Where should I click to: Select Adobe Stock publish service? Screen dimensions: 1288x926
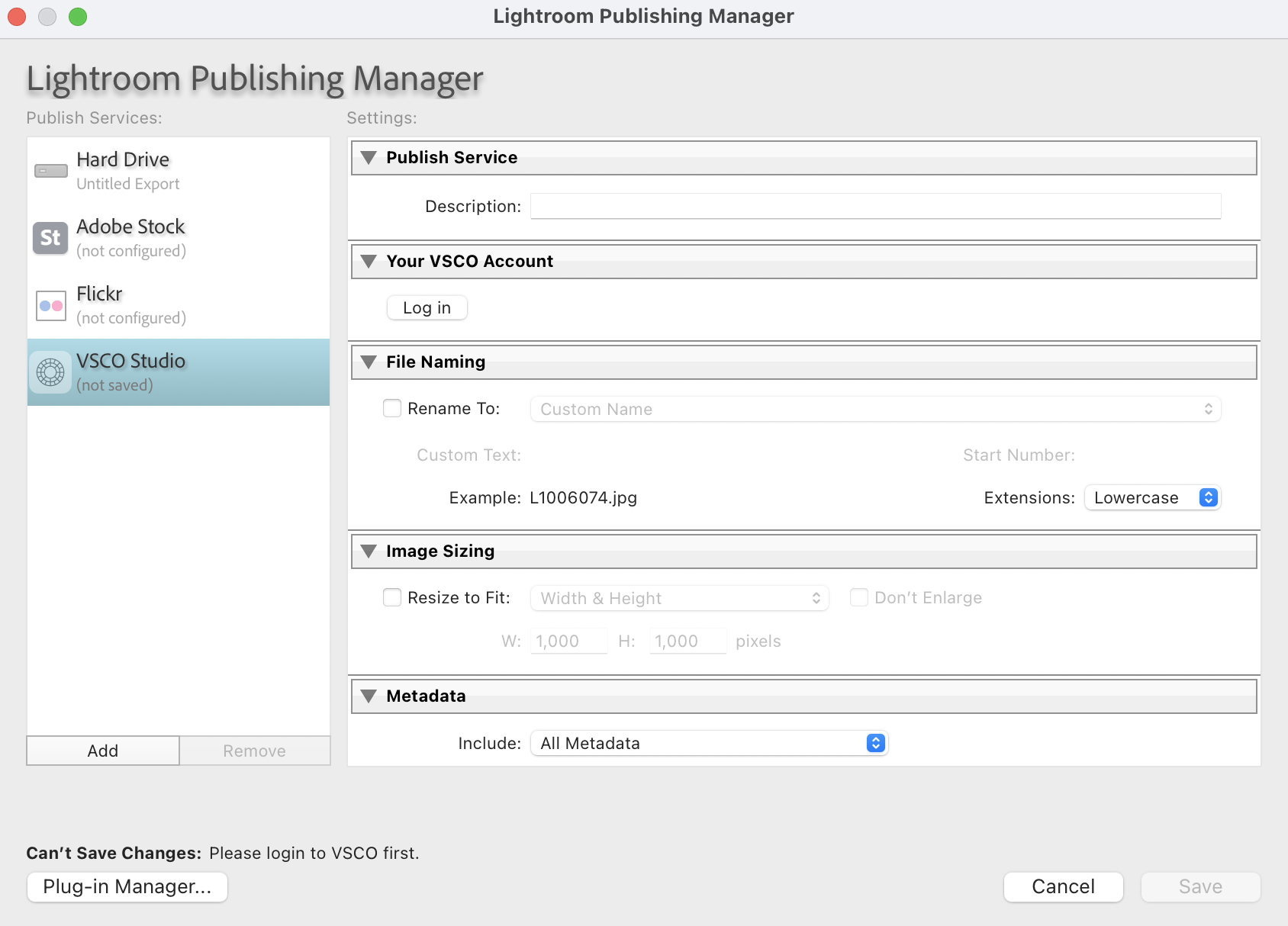pyautogui.click(x=179, y=238)
